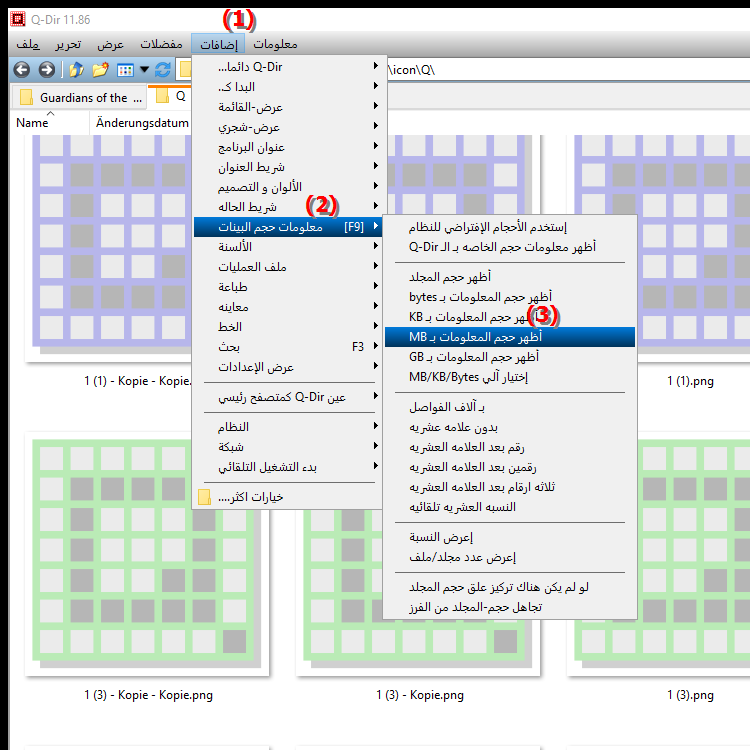750x750 pixels.
Task: Open the النظام submenu
Action: coord(287,427)
